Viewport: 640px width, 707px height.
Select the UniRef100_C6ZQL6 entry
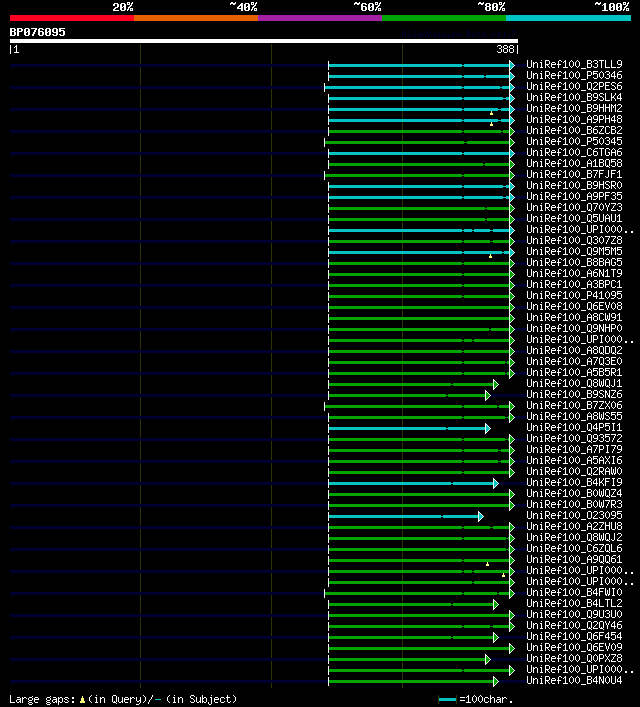[x=574, y=548]
